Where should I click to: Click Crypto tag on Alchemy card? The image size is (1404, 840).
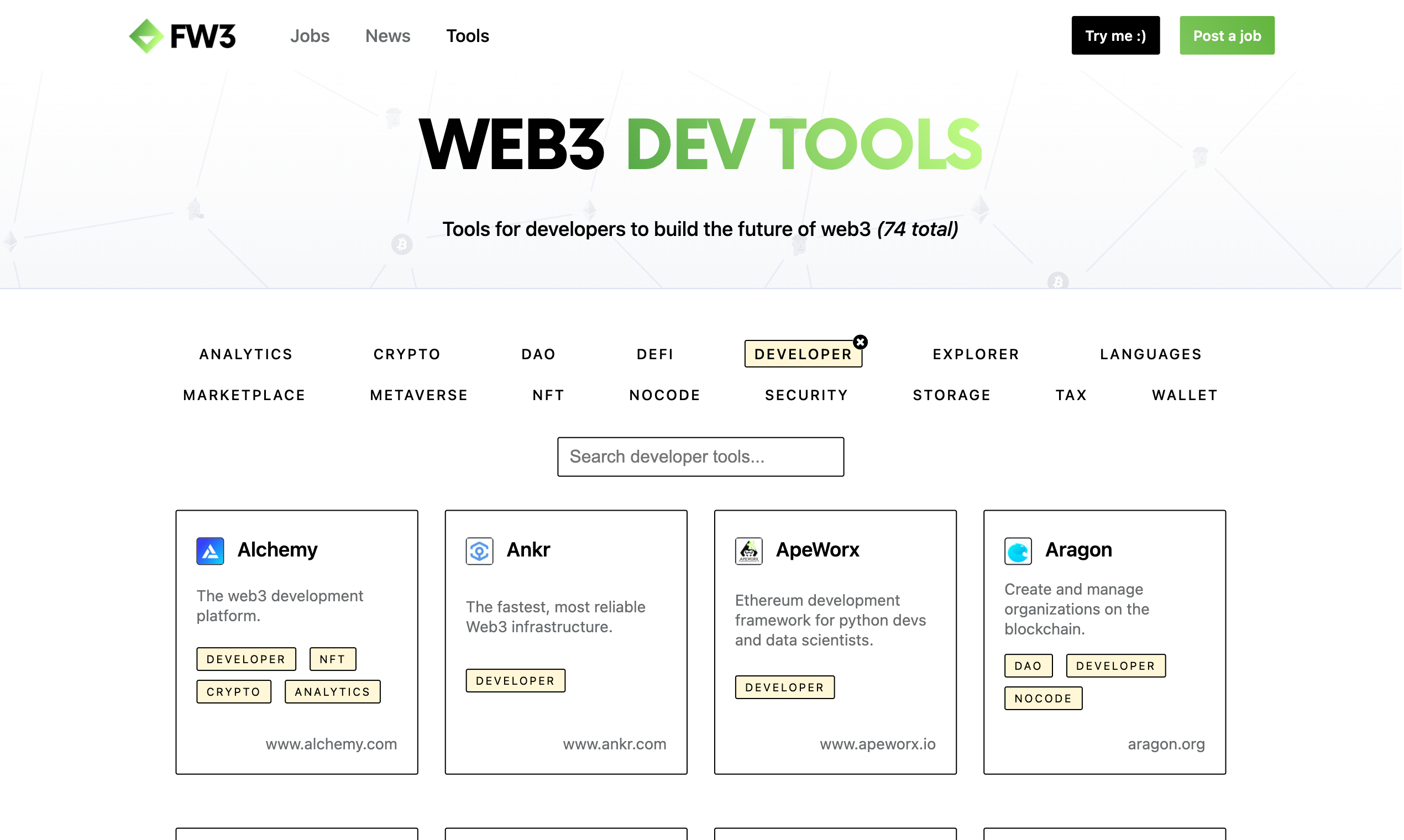pos(234,692)
